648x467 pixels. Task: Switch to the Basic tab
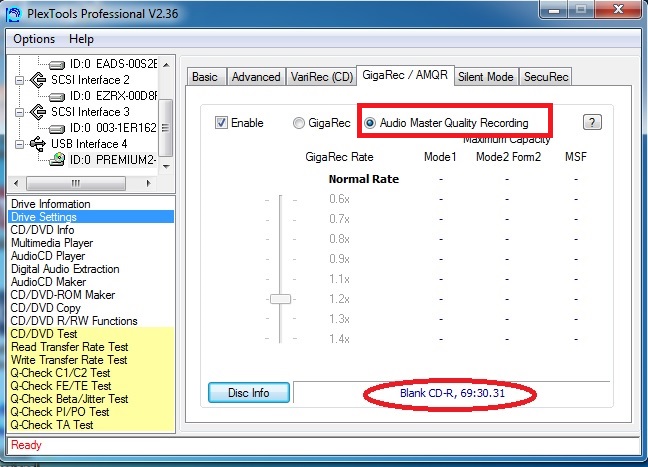coord(205,77)
